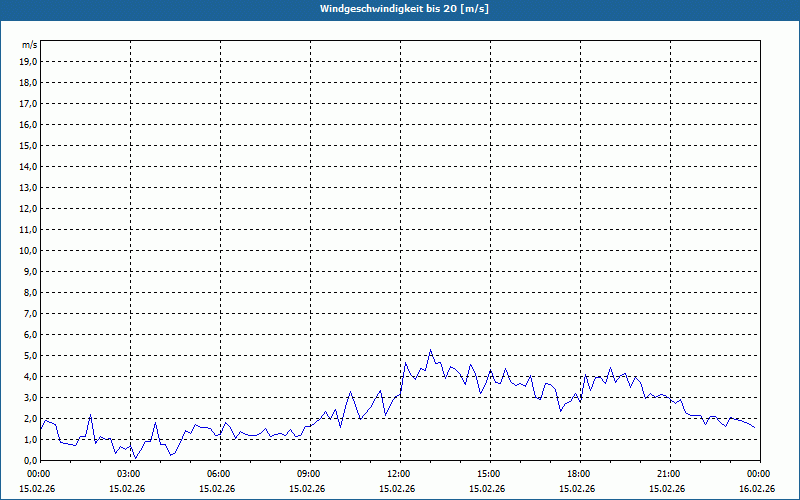Viewport: 800px width, 500px height.
Task: Click the 21:00 time axis label
Action: click(668, 474)
